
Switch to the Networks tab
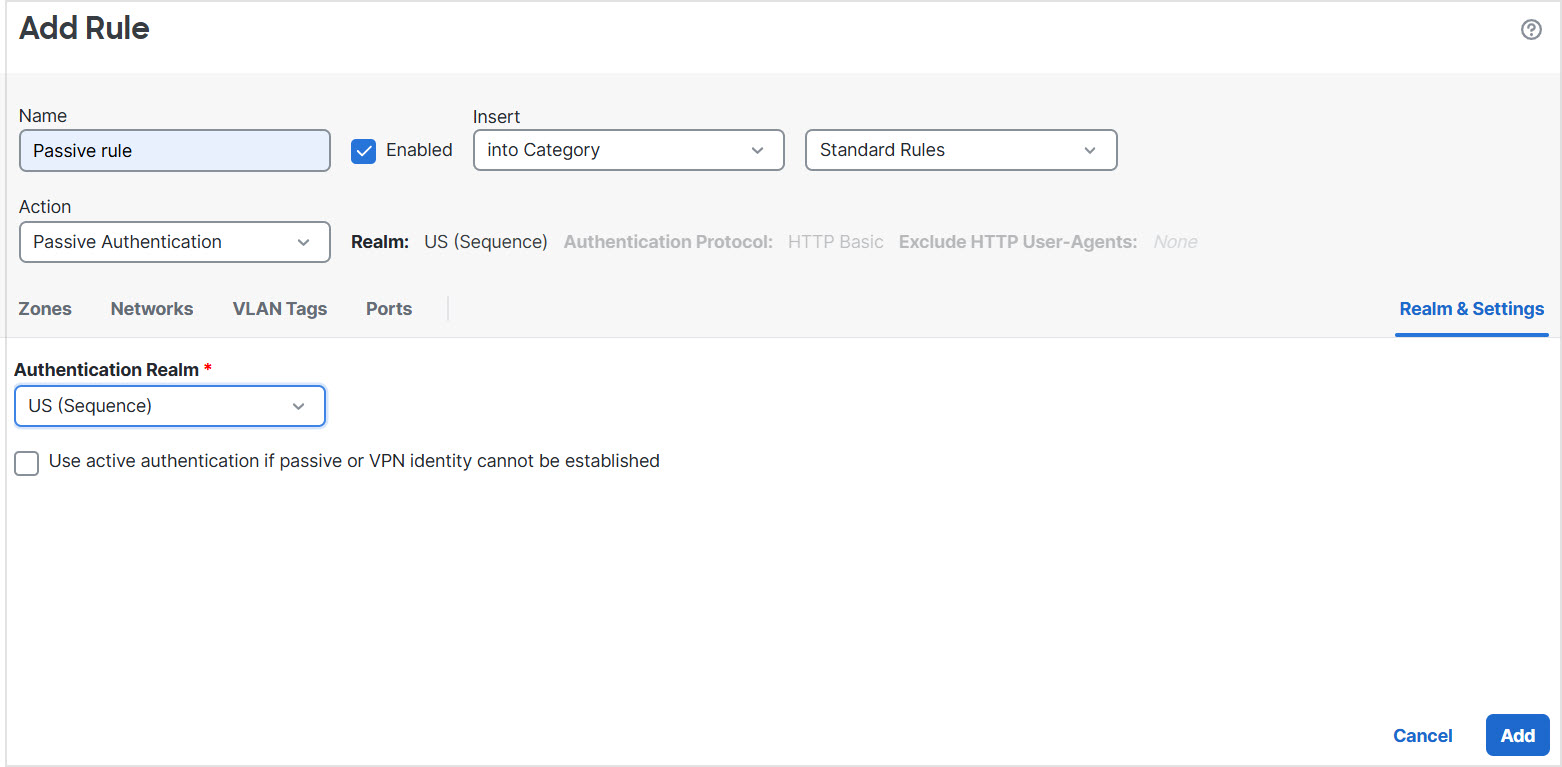pyautogui.click(x=152, y=309)
